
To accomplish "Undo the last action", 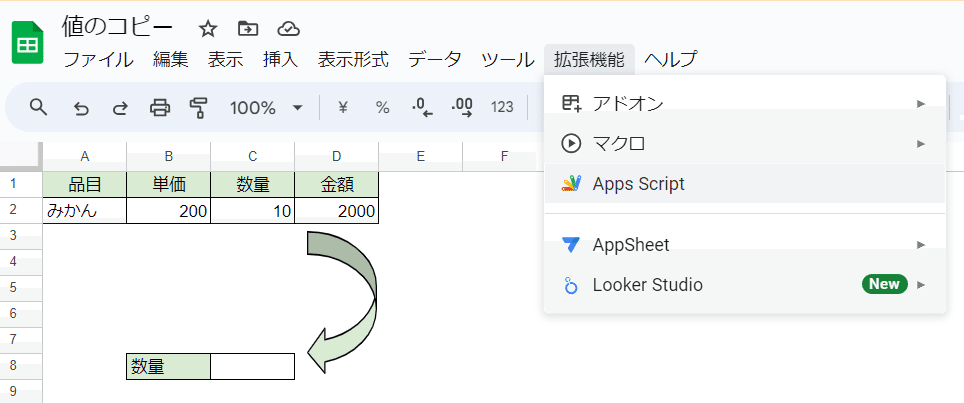I will [82, 107].
